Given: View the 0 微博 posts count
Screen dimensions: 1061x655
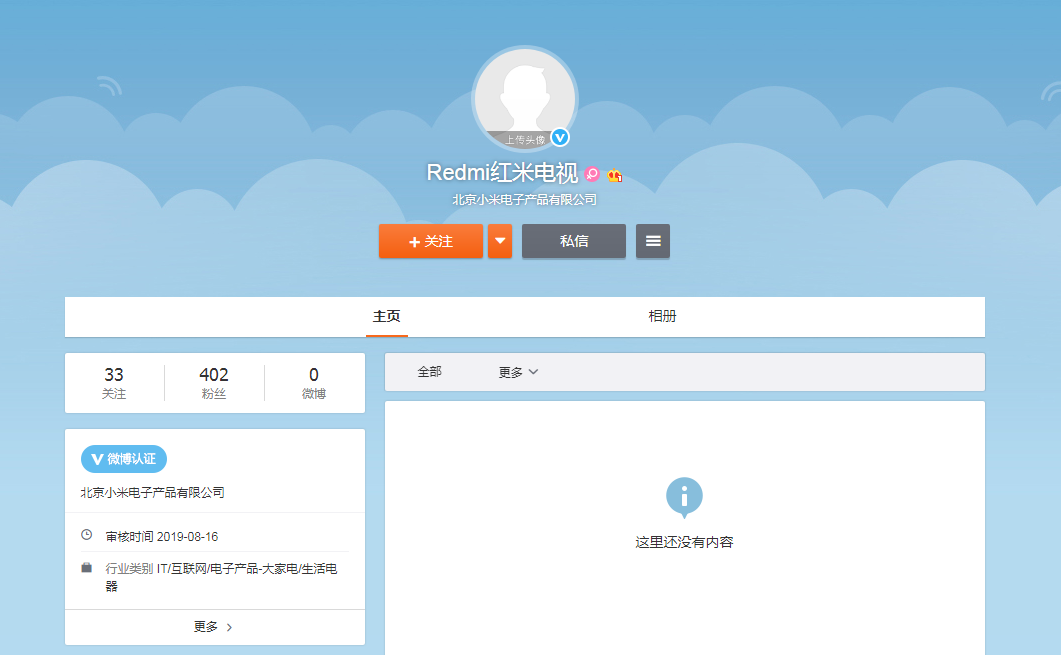Looking at the screenshot, I should click(x=314, y=383).
